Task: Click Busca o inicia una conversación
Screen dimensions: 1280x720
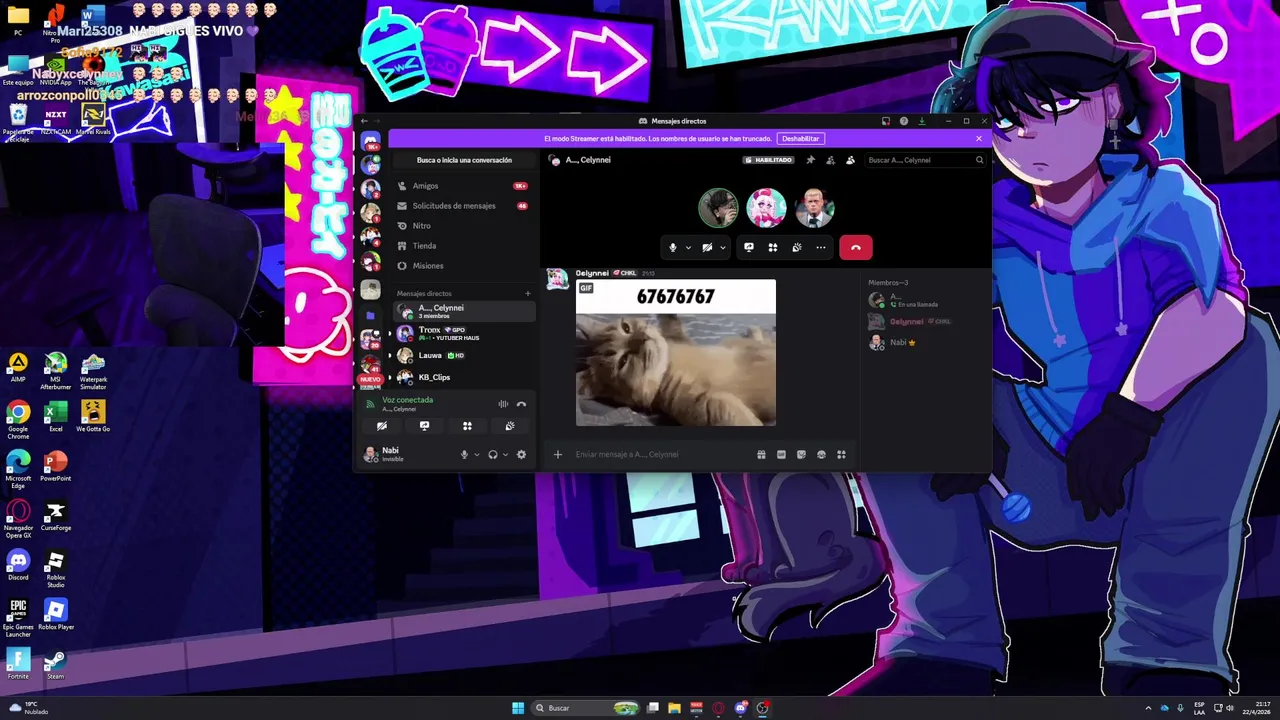Action: click(x=464, y=160)
